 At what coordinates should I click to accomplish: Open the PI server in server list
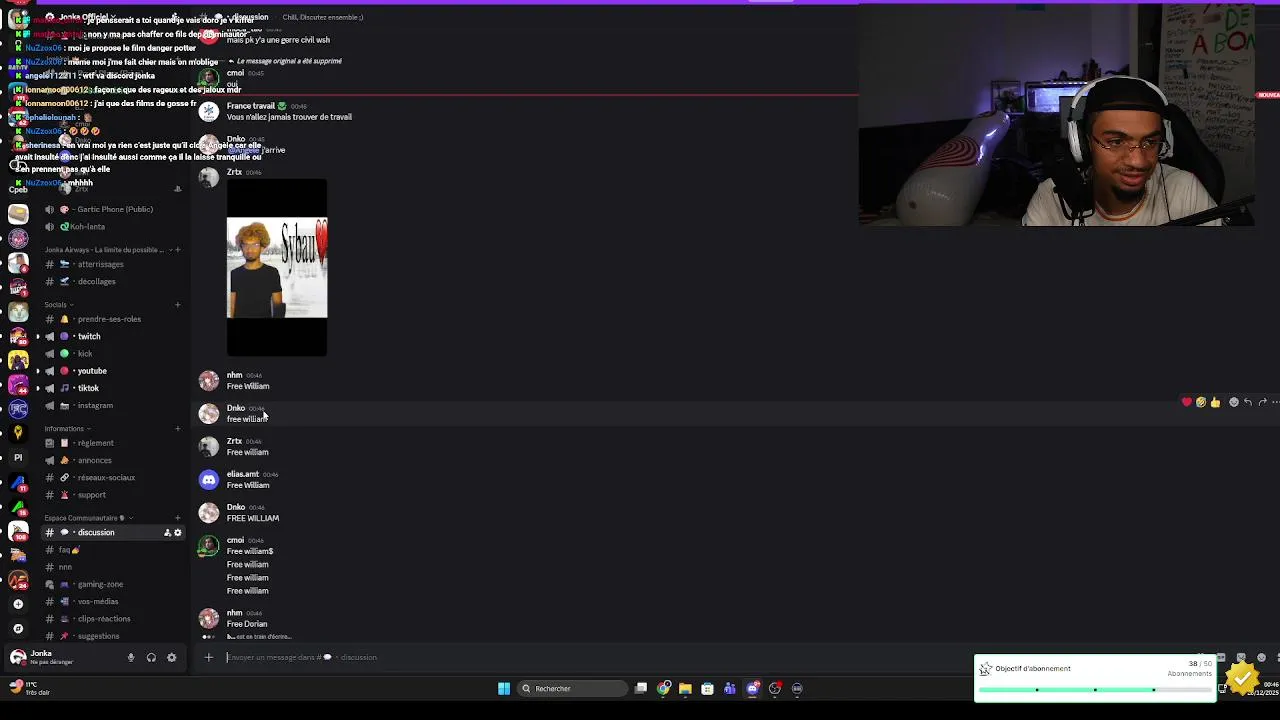pyautogui.click(x=18, y=457)
